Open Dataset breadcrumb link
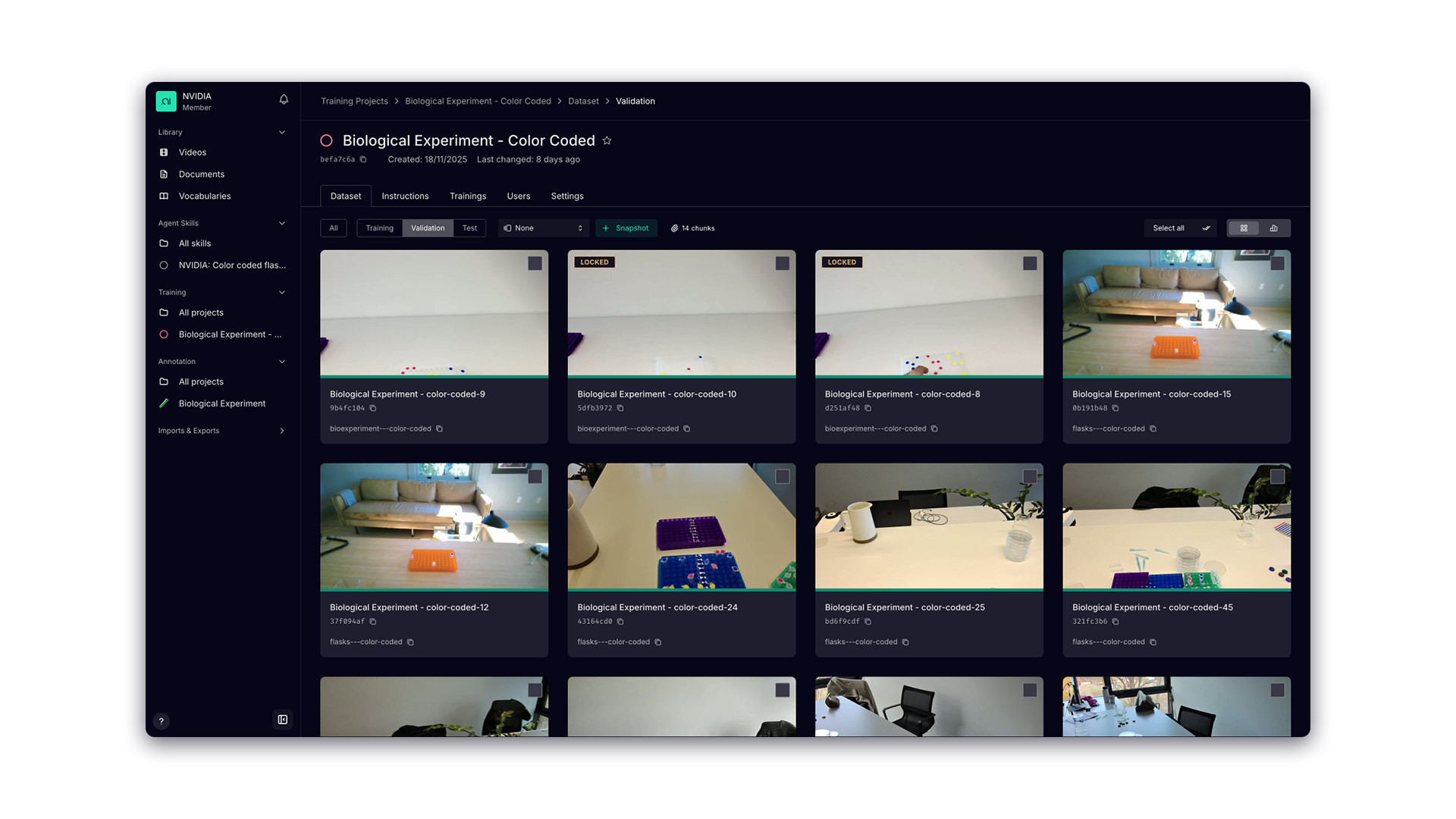The height and width of the screenshot is (819, 1456). (583, 101)
